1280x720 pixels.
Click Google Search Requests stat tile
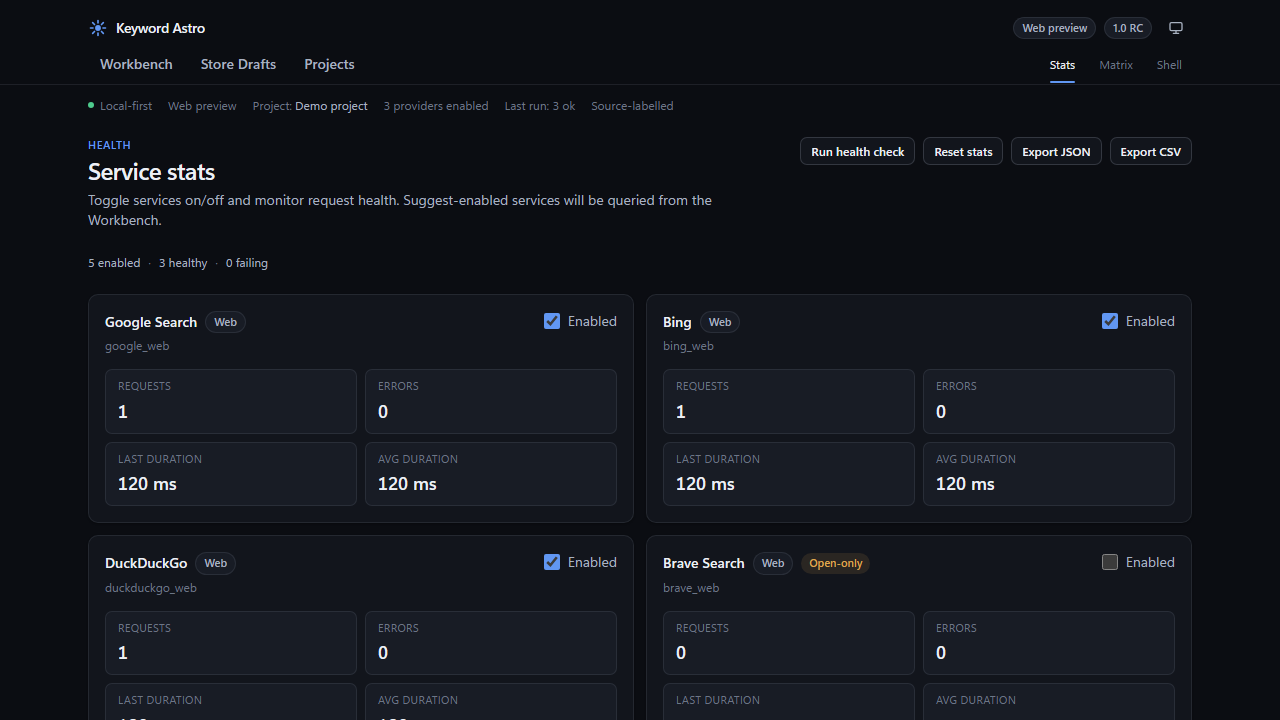click(231, 401)
